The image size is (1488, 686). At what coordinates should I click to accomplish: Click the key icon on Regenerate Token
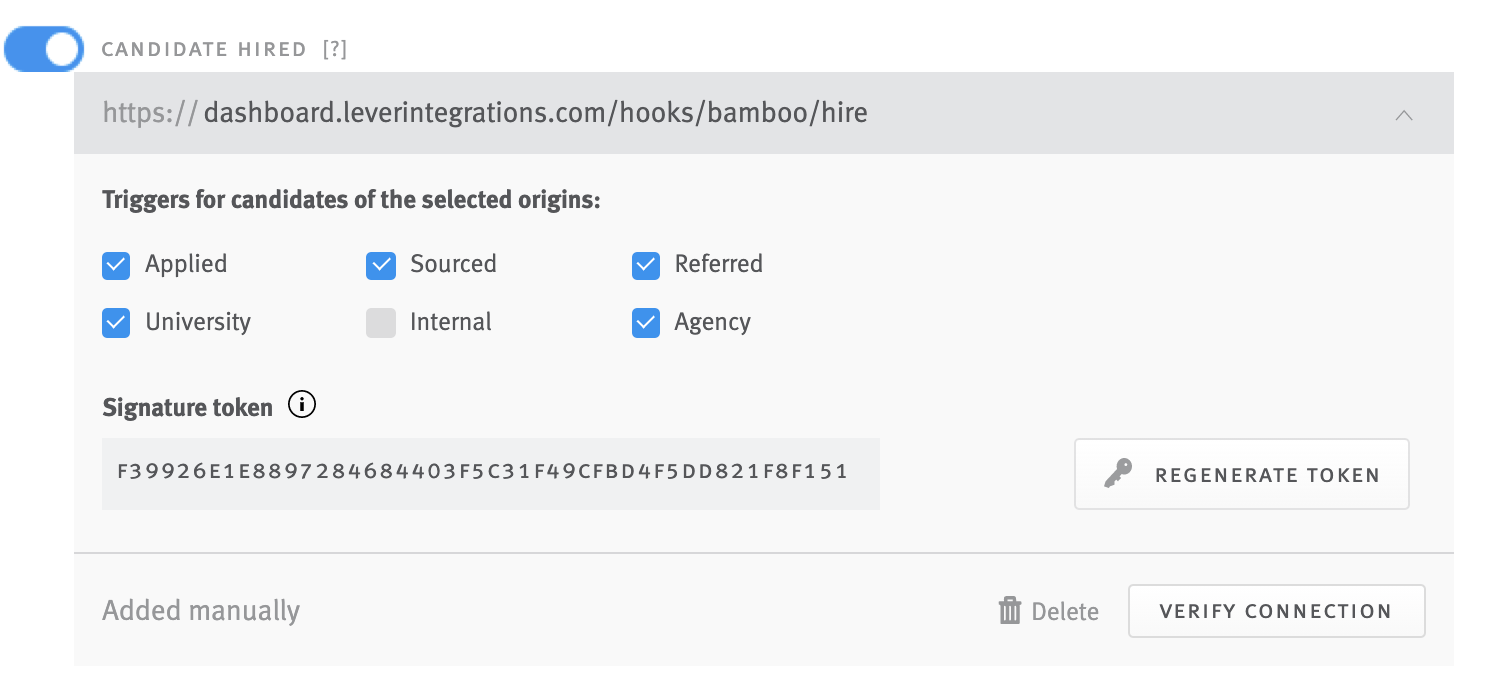click(1118, 474)
